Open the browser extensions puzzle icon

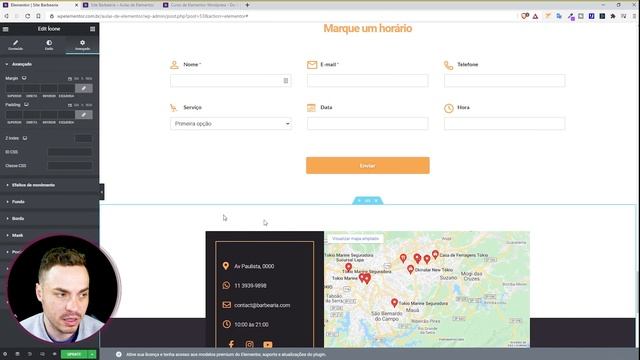click(x=613, y=16)
